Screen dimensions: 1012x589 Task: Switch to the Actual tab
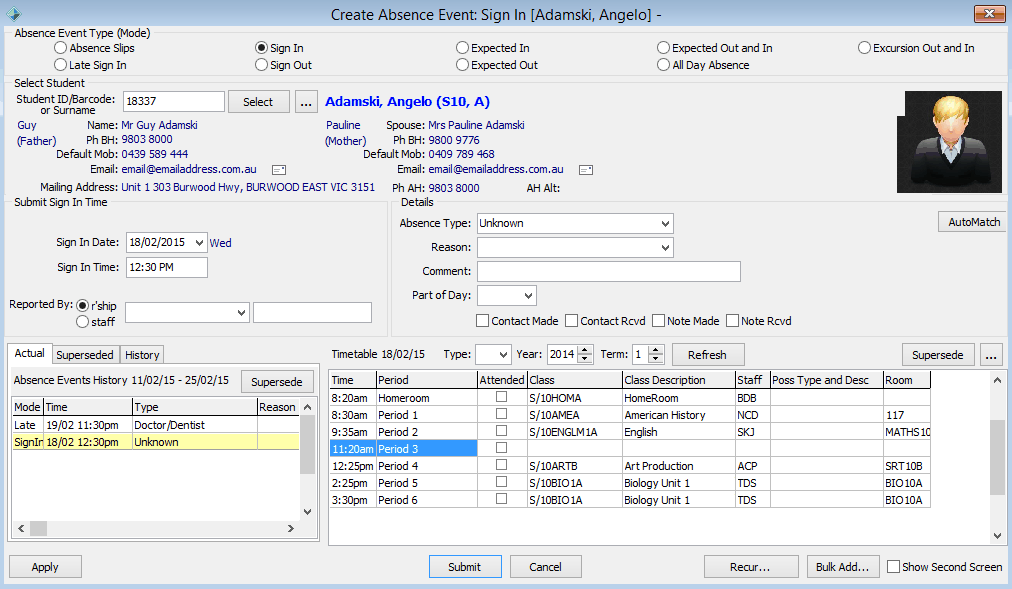tap(30, 354)
